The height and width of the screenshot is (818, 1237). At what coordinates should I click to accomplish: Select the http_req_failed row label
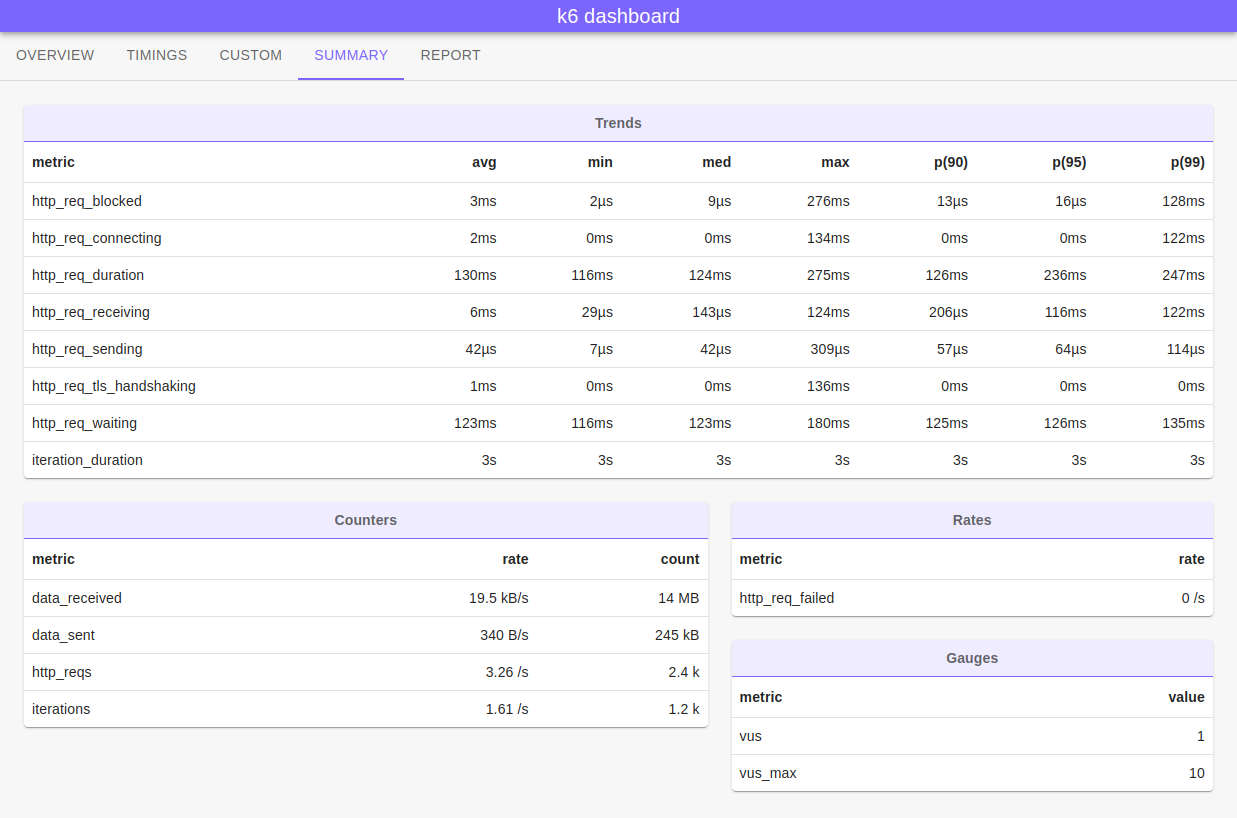[x=787, y=598]
